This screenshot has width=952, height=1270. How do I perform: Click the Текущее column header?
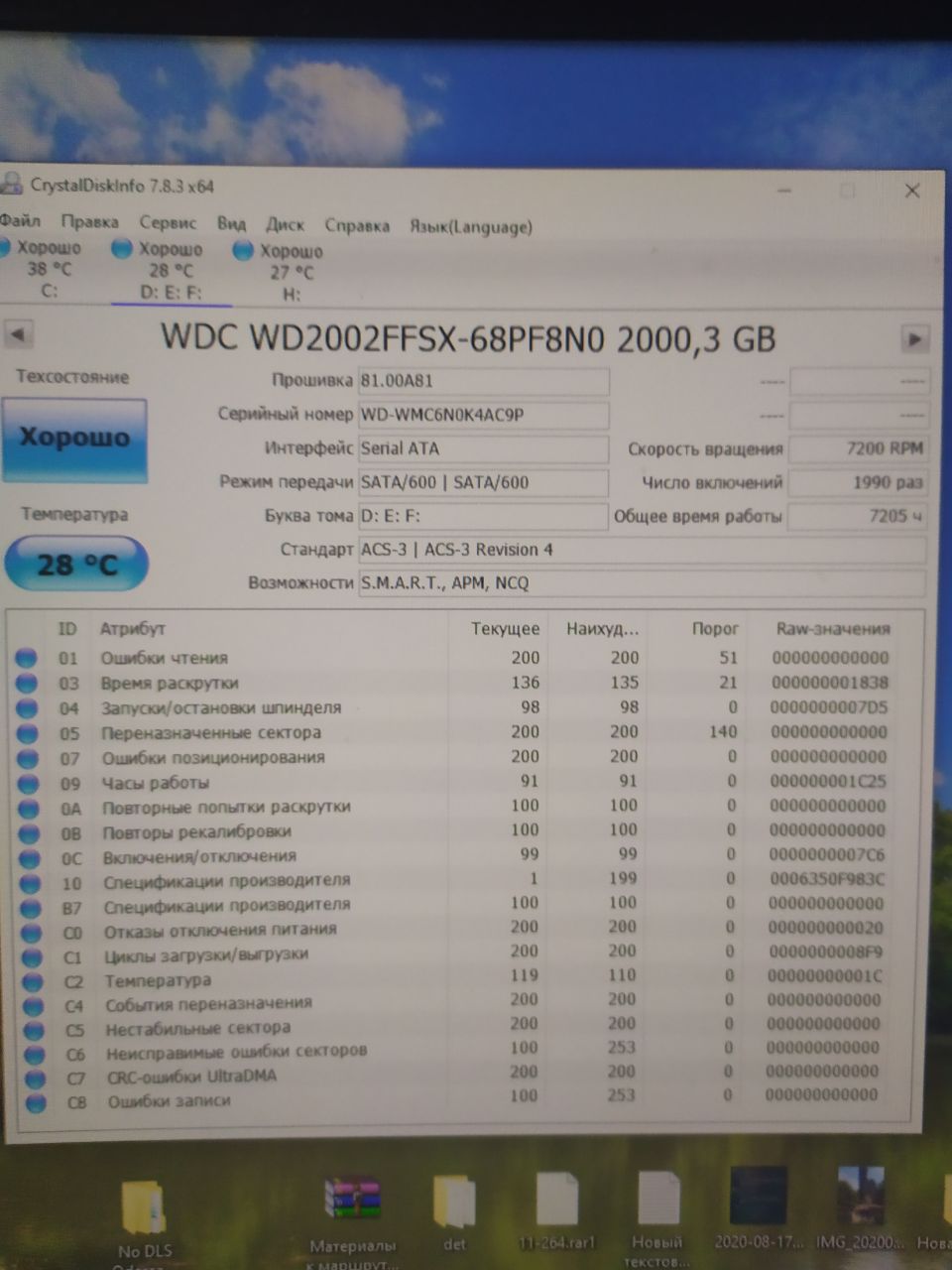click(506, 628)
